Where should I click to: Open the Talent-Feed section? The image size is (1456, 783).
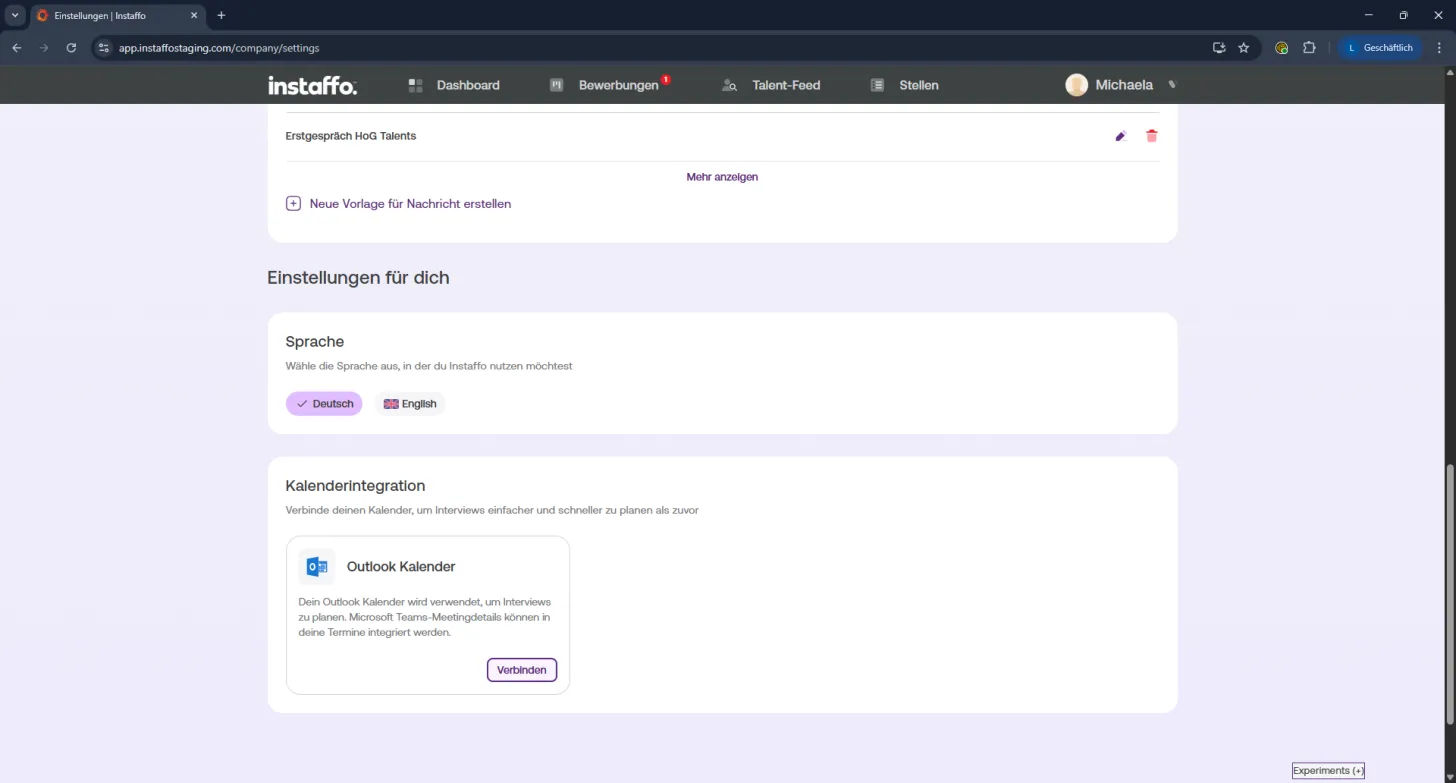771,85
